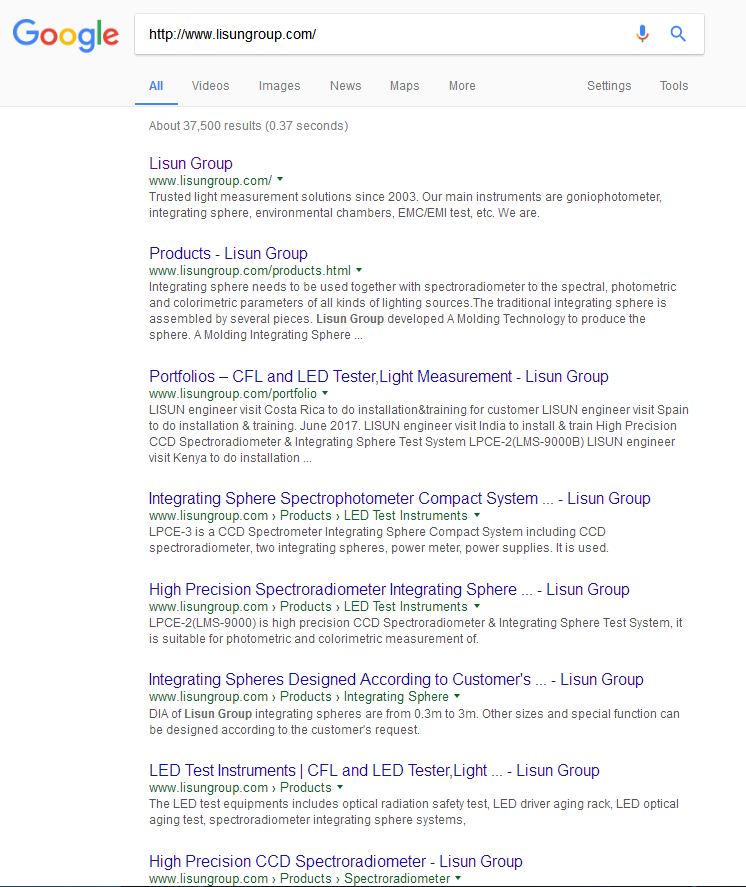Expand dropdown arrow next to portfolio URL

point(325,393)
